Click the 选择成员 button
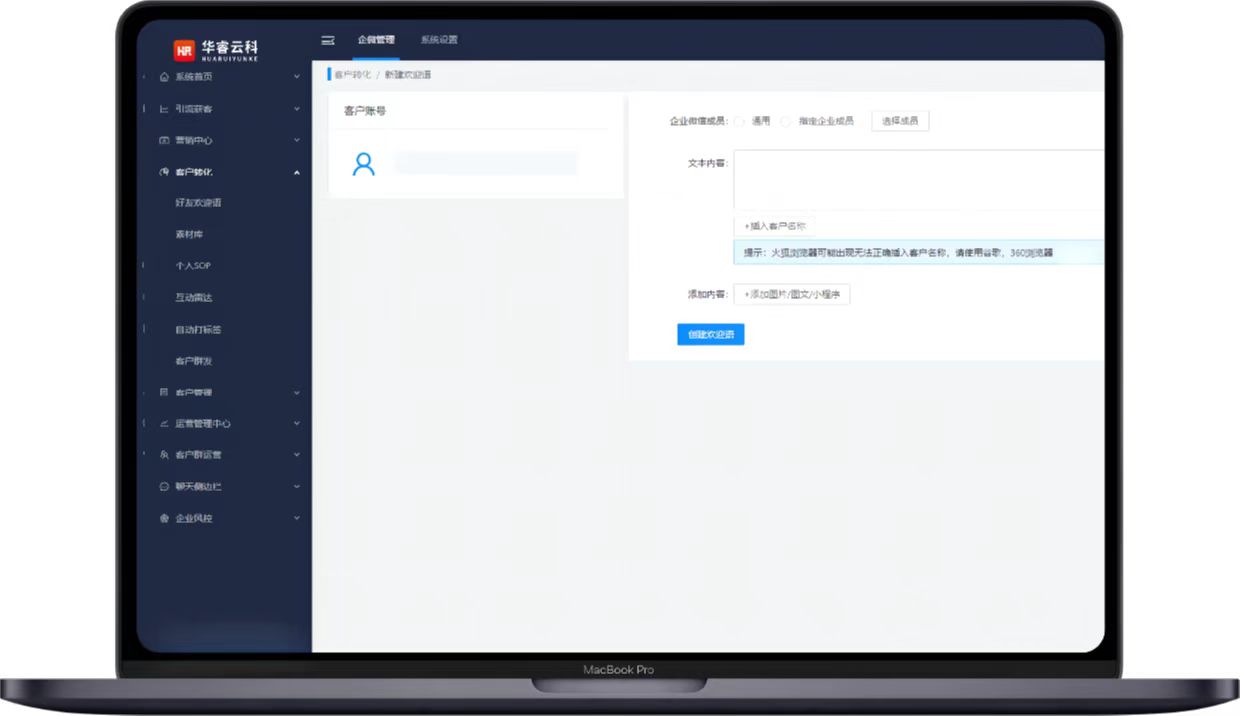The image size is (1240, 716). [x=900, y=121]
